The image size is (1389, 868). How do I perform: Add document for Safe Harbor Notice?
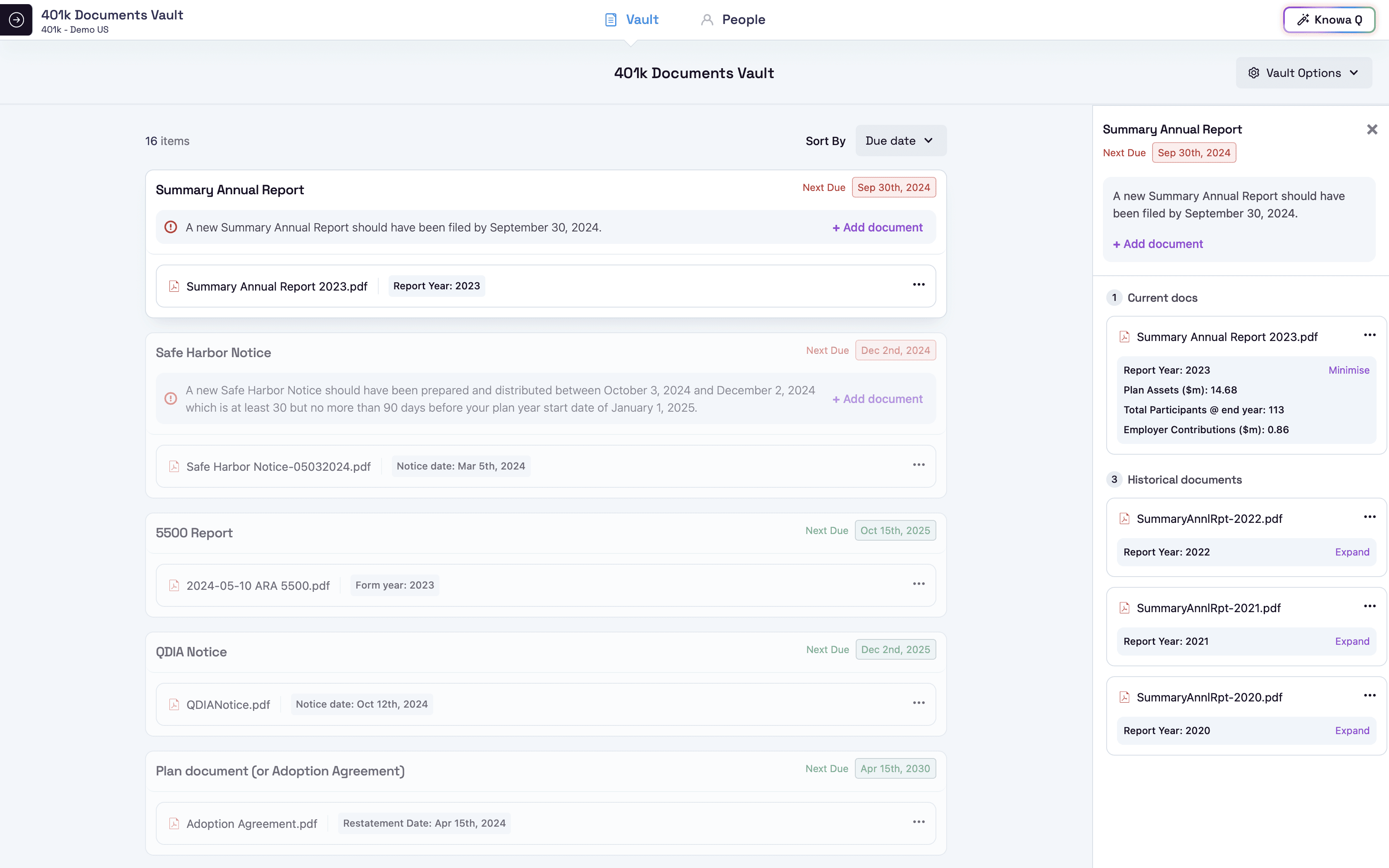pos(878,399)
